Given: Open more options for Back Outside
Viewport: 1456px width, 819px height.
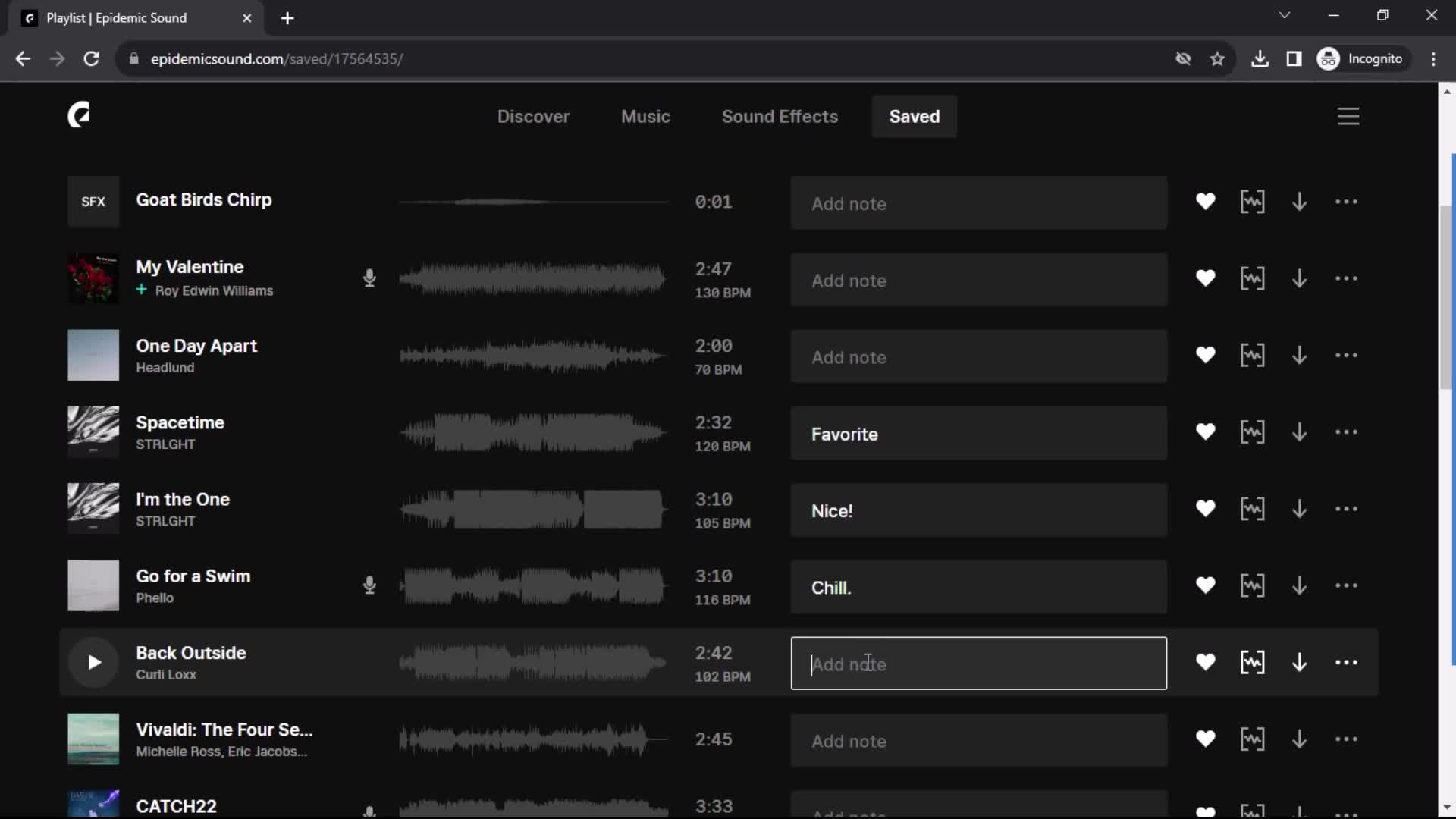Looking at the screenshot, I should coord(1346,662).
